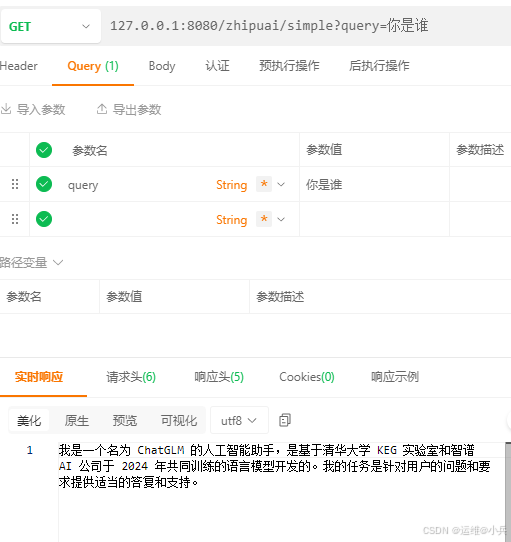Viewport: 511px width, 542px height.
Task: Open the 请求头(6) tab
Action: tap(131, 377)
